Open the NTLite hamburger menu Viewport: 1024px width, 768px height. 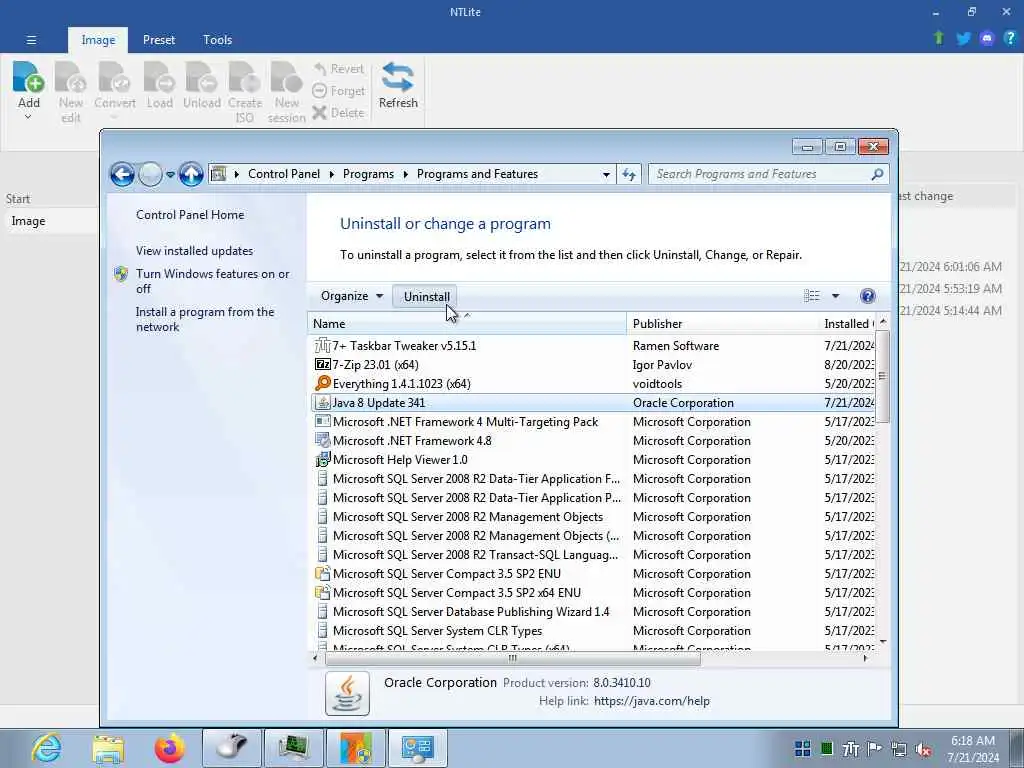click(x=31, y=40)
